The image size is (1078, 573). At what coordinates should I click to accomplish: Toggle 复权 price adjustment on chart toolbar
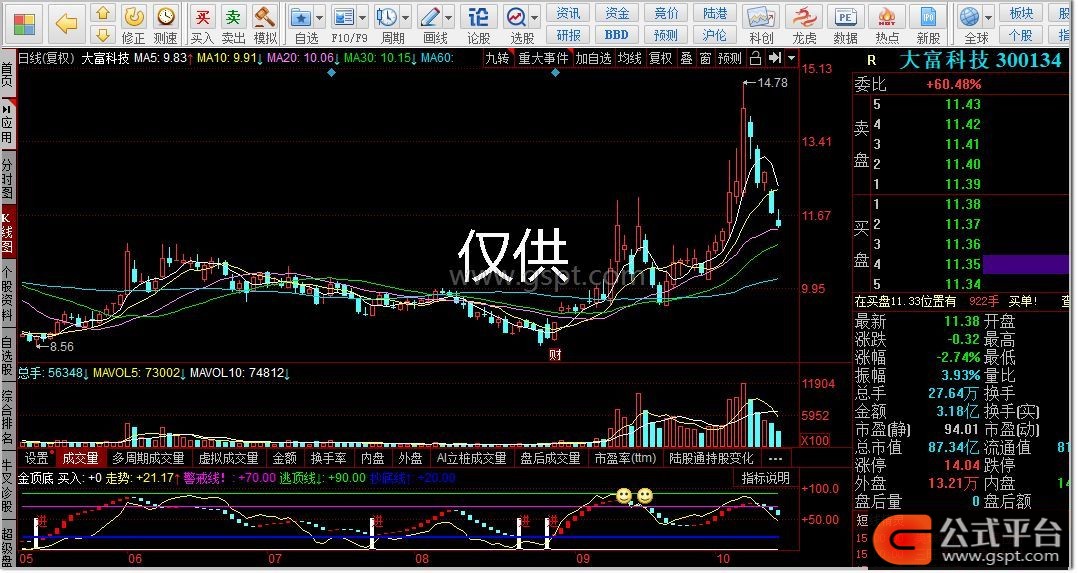661,58
